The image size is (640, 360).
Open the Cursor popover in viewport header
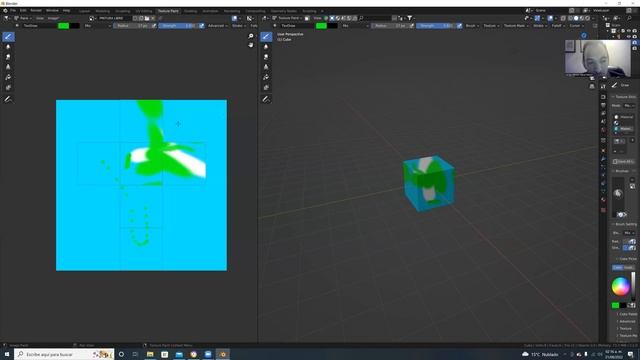point(576,26)
